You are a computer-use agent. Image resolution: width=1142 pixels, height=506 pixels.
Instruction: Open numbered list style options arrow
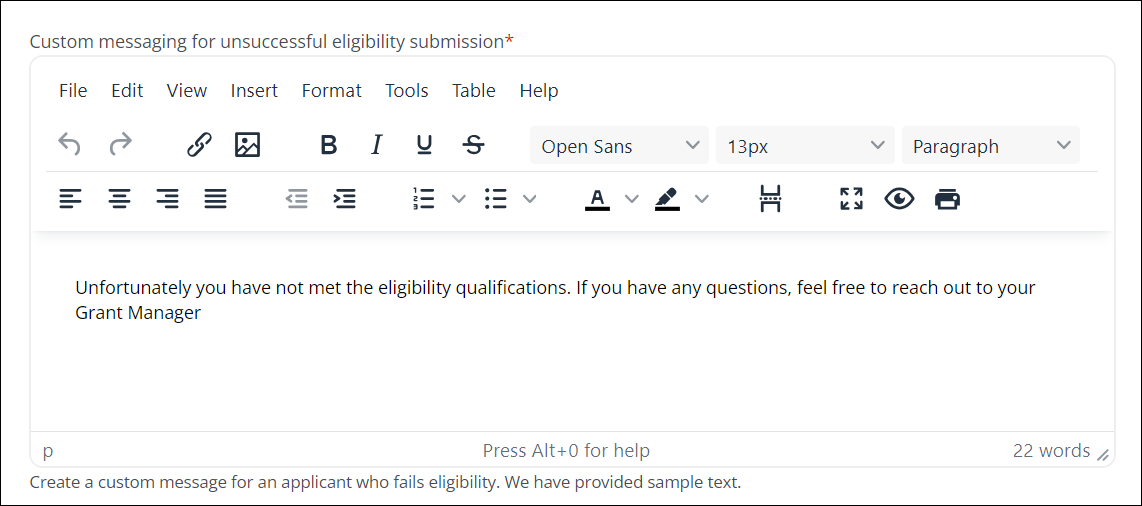(x=459, y=198)
